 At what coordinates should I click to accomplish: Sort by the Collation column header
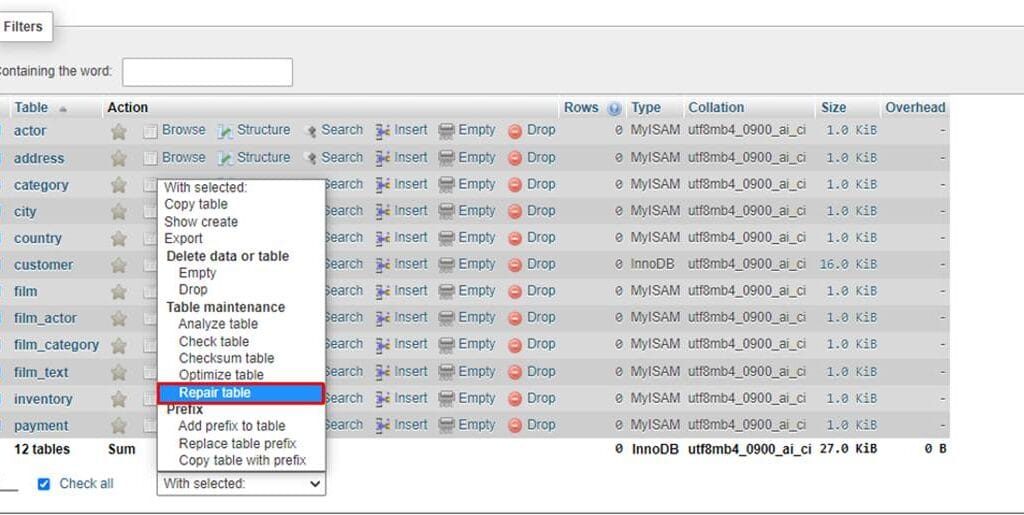[716, 107]
